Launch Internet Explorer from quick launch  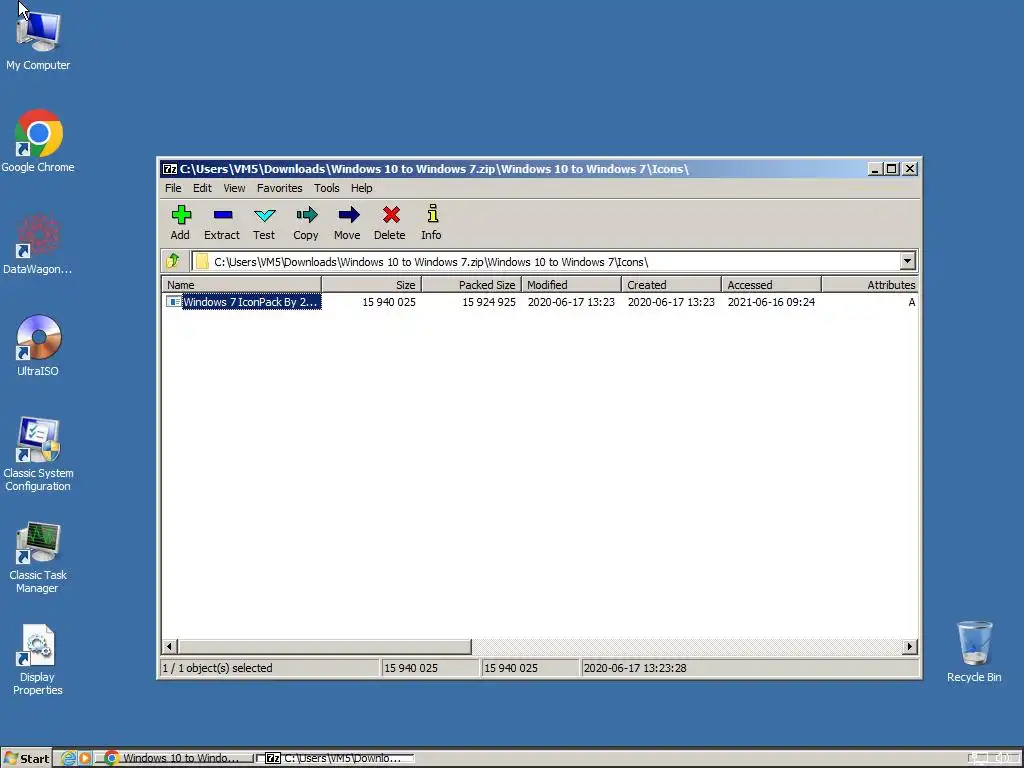[68, 758]
